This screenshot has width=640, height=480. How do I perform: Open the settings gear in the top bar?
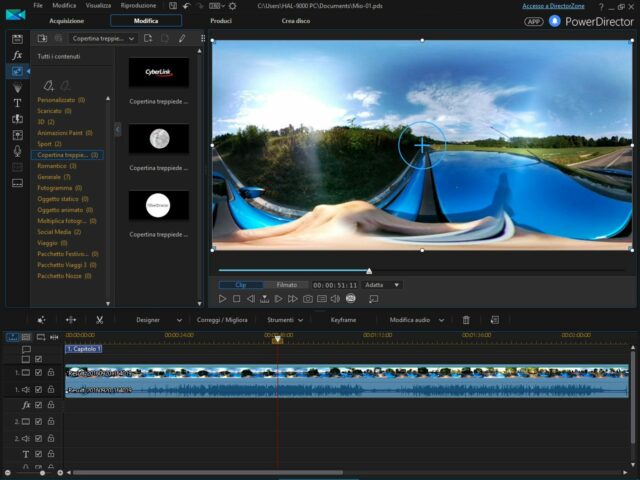tap(233, 6)
